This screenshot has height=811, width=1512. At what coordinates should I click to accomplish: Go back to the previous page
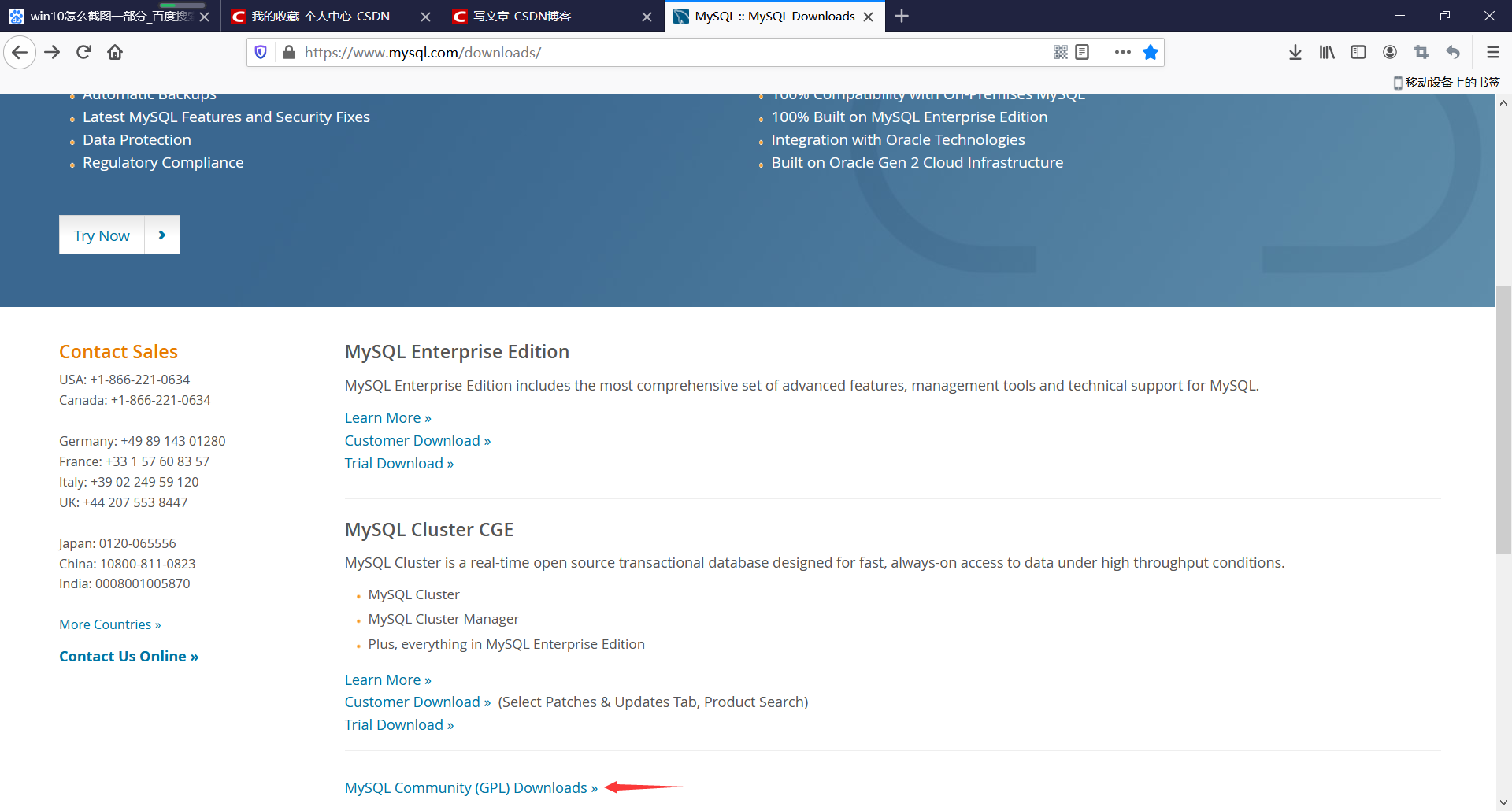click(20, 53)
